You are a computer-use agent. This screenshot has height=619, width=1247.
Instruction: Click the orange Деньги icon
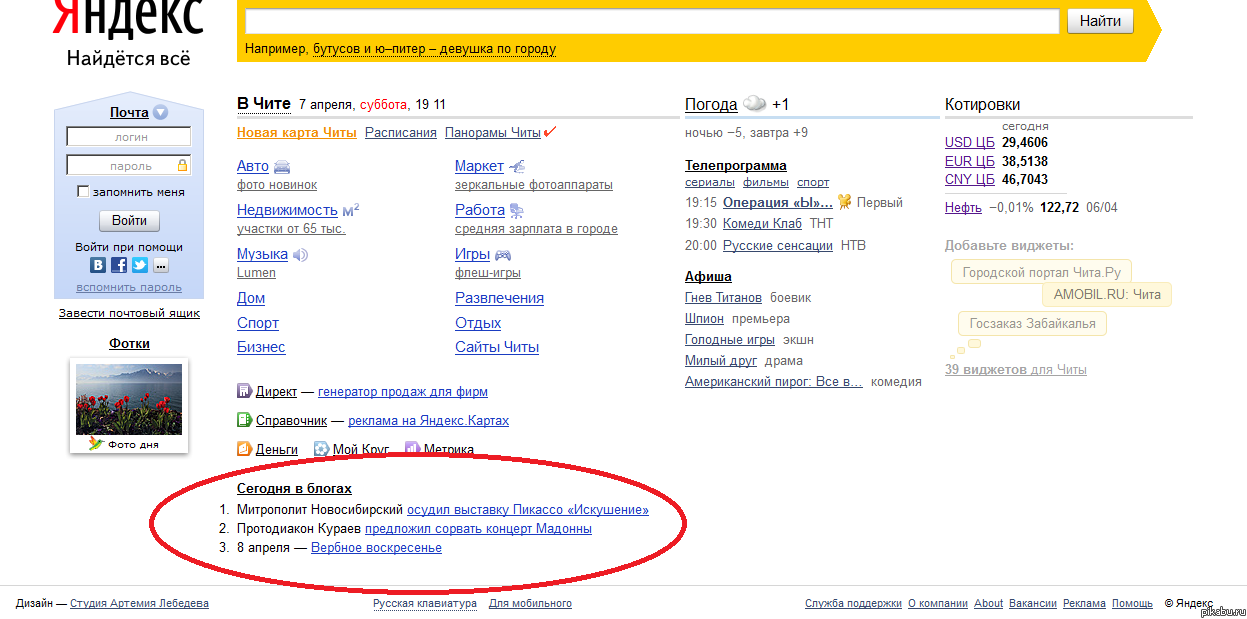[x=244, y=449]
